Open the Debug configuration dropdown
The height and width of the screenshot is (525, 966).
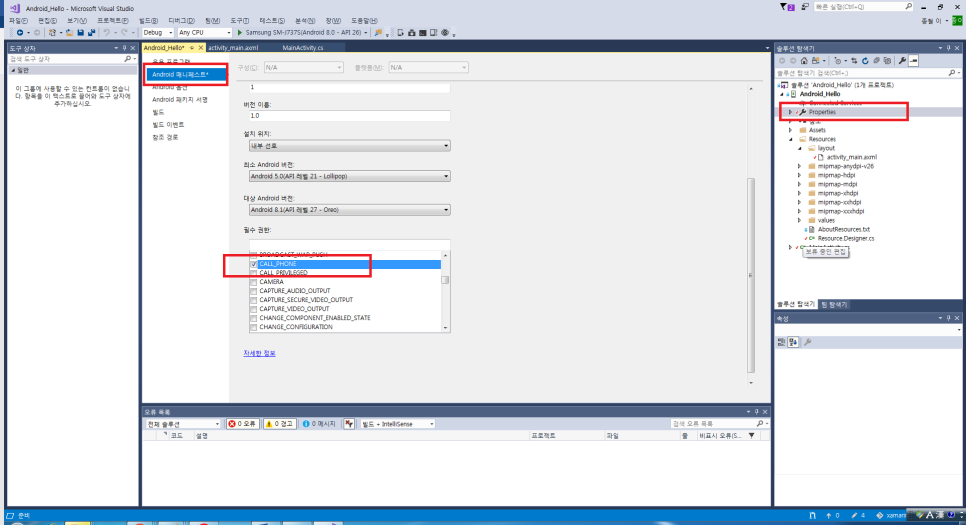[x=158, y=33]
